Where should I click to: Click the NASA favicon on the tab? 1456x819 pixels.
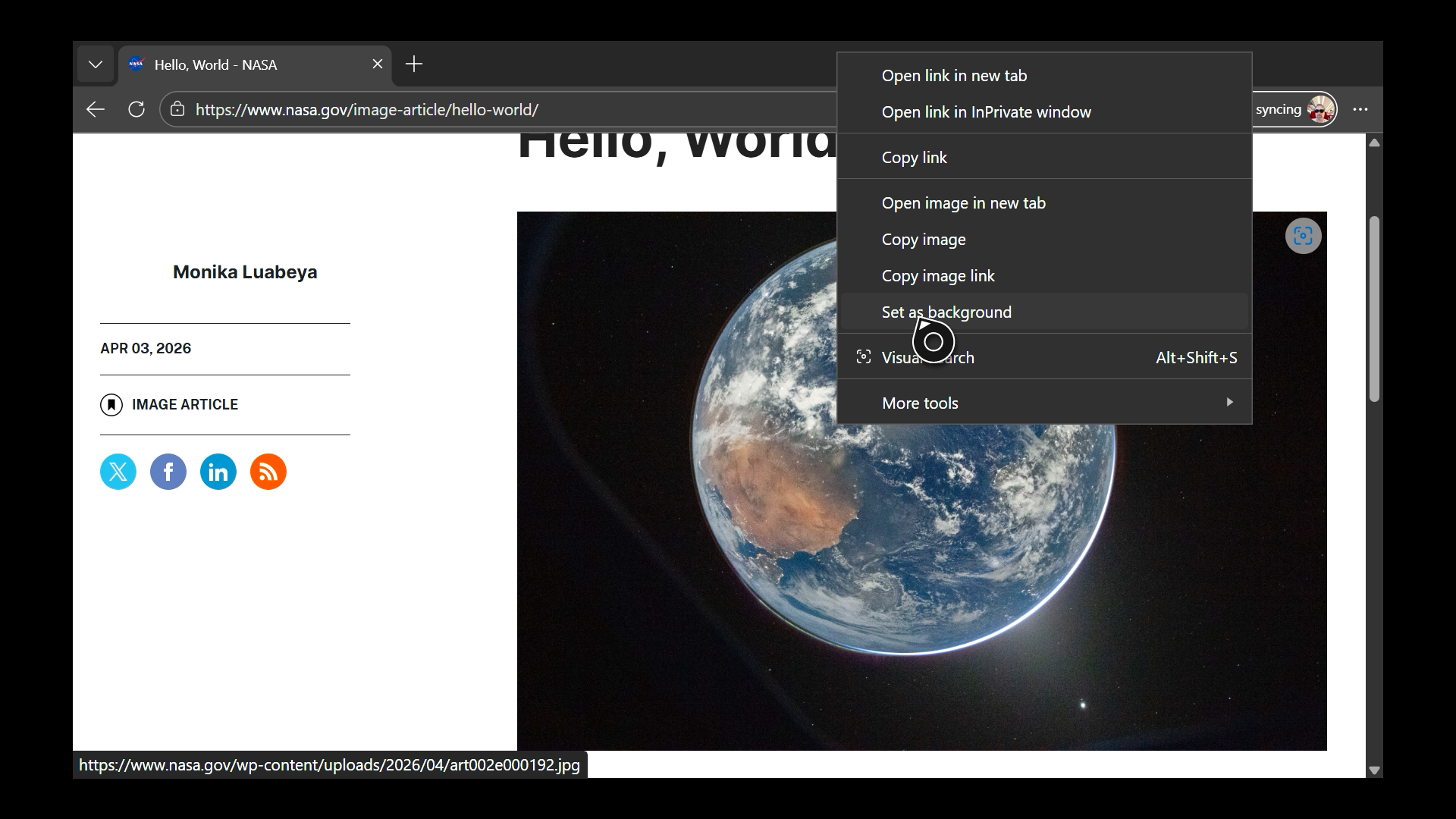[x=136, y=64]
